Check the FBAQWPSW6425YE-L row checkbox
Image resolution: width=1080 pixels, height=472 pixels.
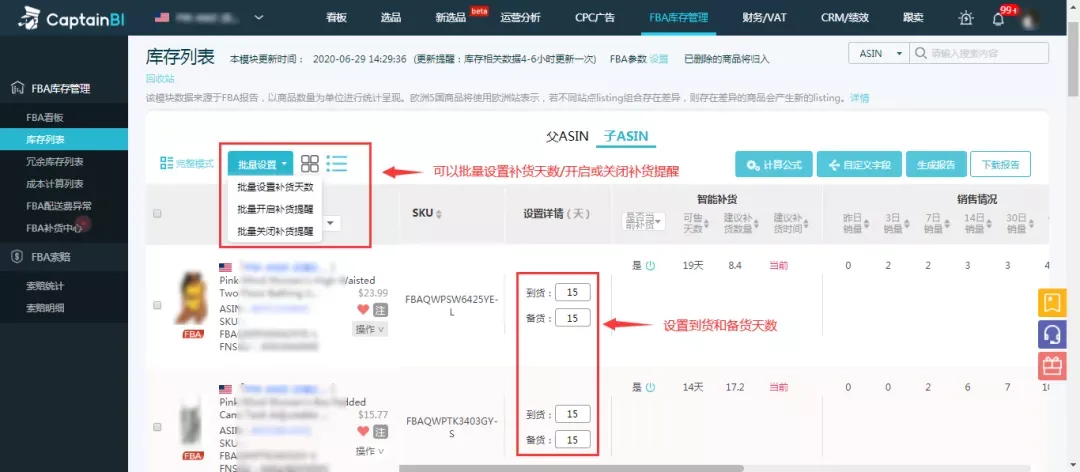pyautogui.click(x=157, y=305)
